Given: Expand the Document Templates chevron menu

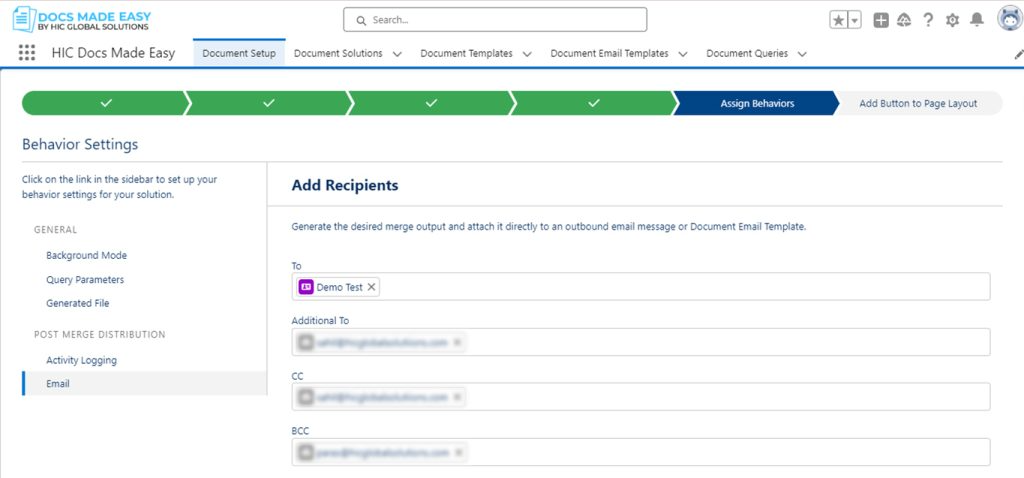Looking at the screenshot, I should click(x=527, y=54).
